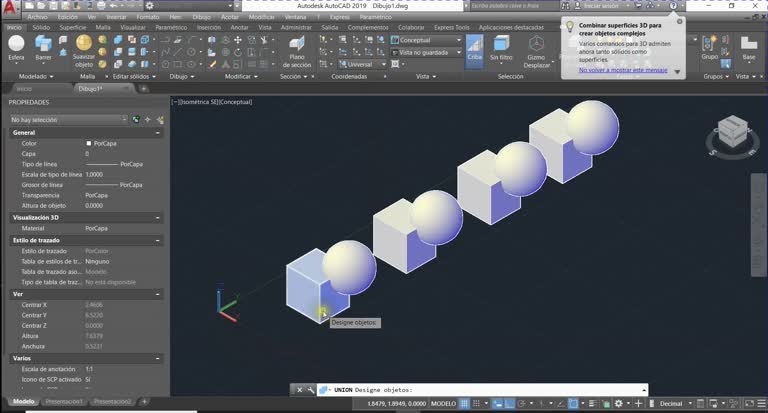The width and height of the screenshot is (768, 413).
Task: Click the viewport label Isométrica SE
Action: [x=199, y=102]
